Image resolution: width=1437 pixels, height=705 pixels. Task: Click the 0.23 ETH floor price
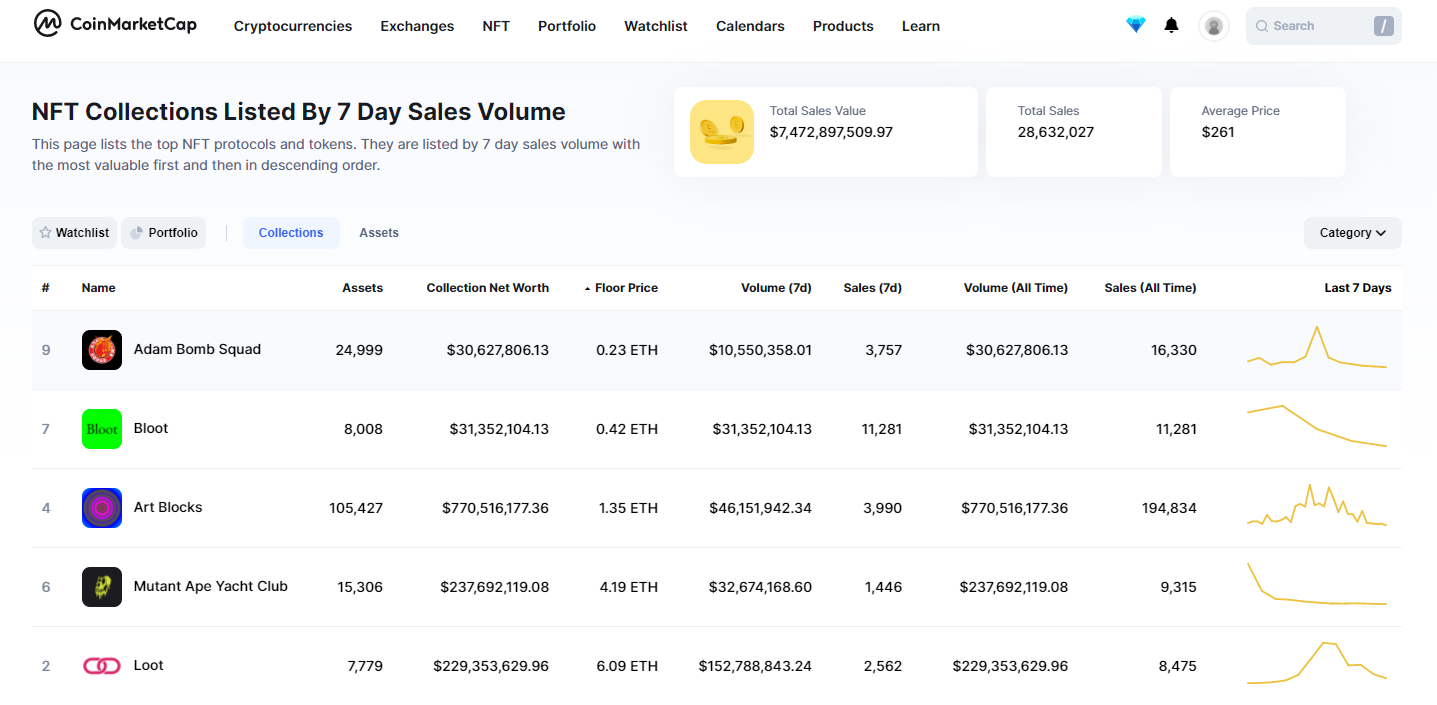627,350
